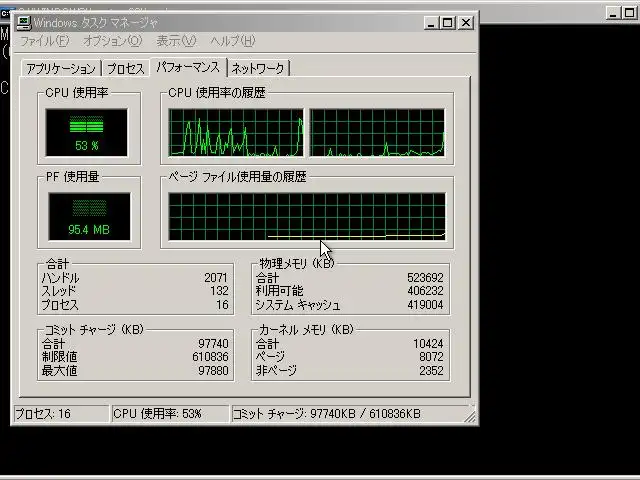Switch to the アプリケーション tab
Viewport: 640px width, 480px height.
(61, 68)
